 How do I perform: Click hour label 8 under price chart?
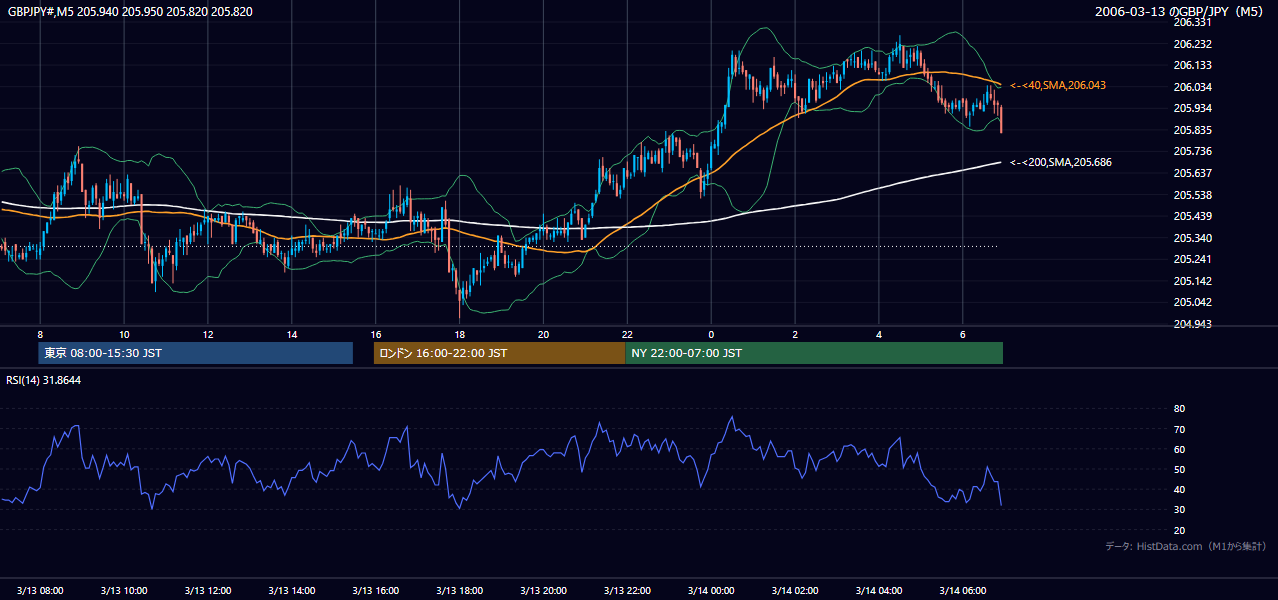pyautogui.click(x=40, y=334)
